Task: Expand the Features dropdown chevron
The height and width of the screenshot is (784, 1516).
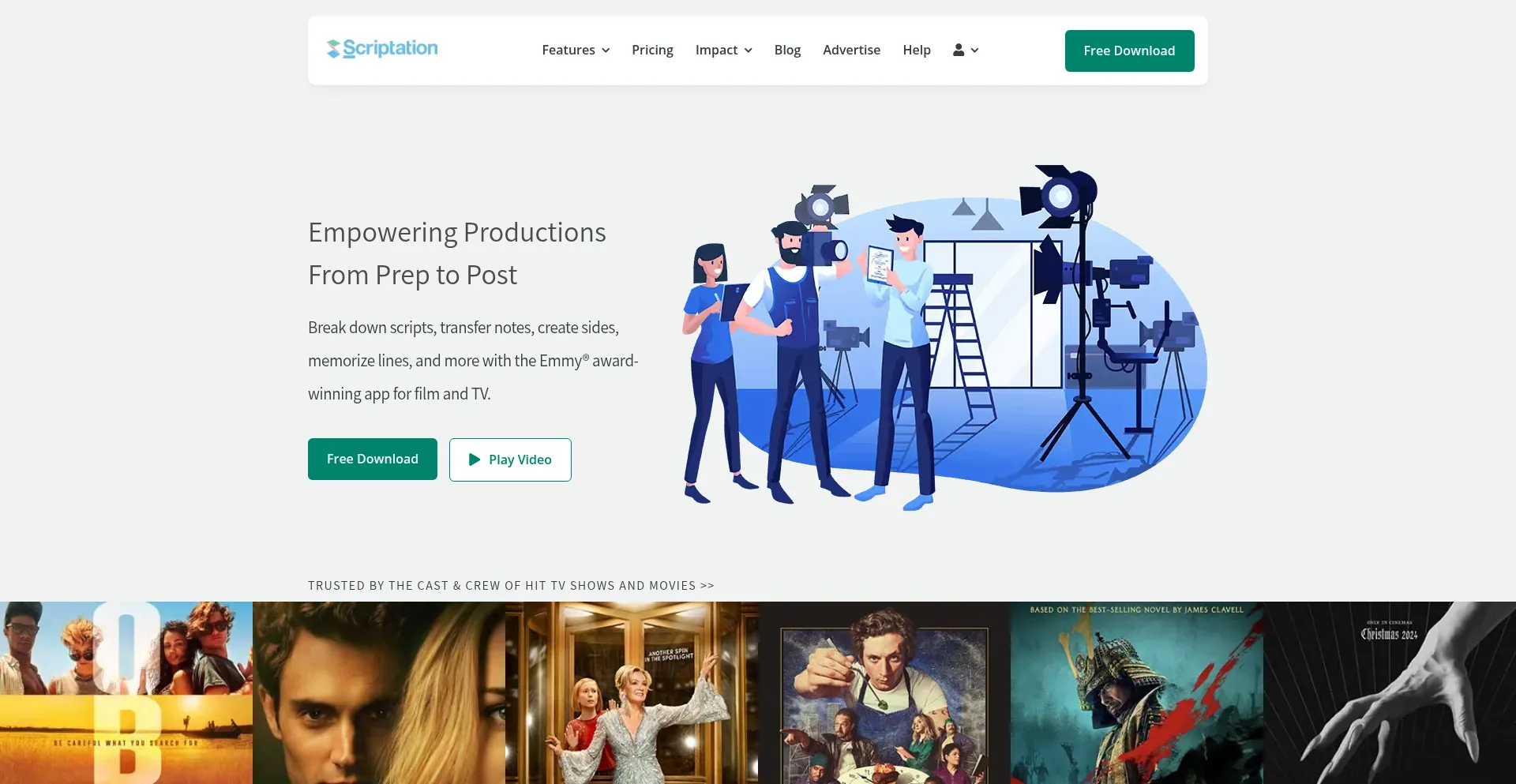Action: [606, 51]
